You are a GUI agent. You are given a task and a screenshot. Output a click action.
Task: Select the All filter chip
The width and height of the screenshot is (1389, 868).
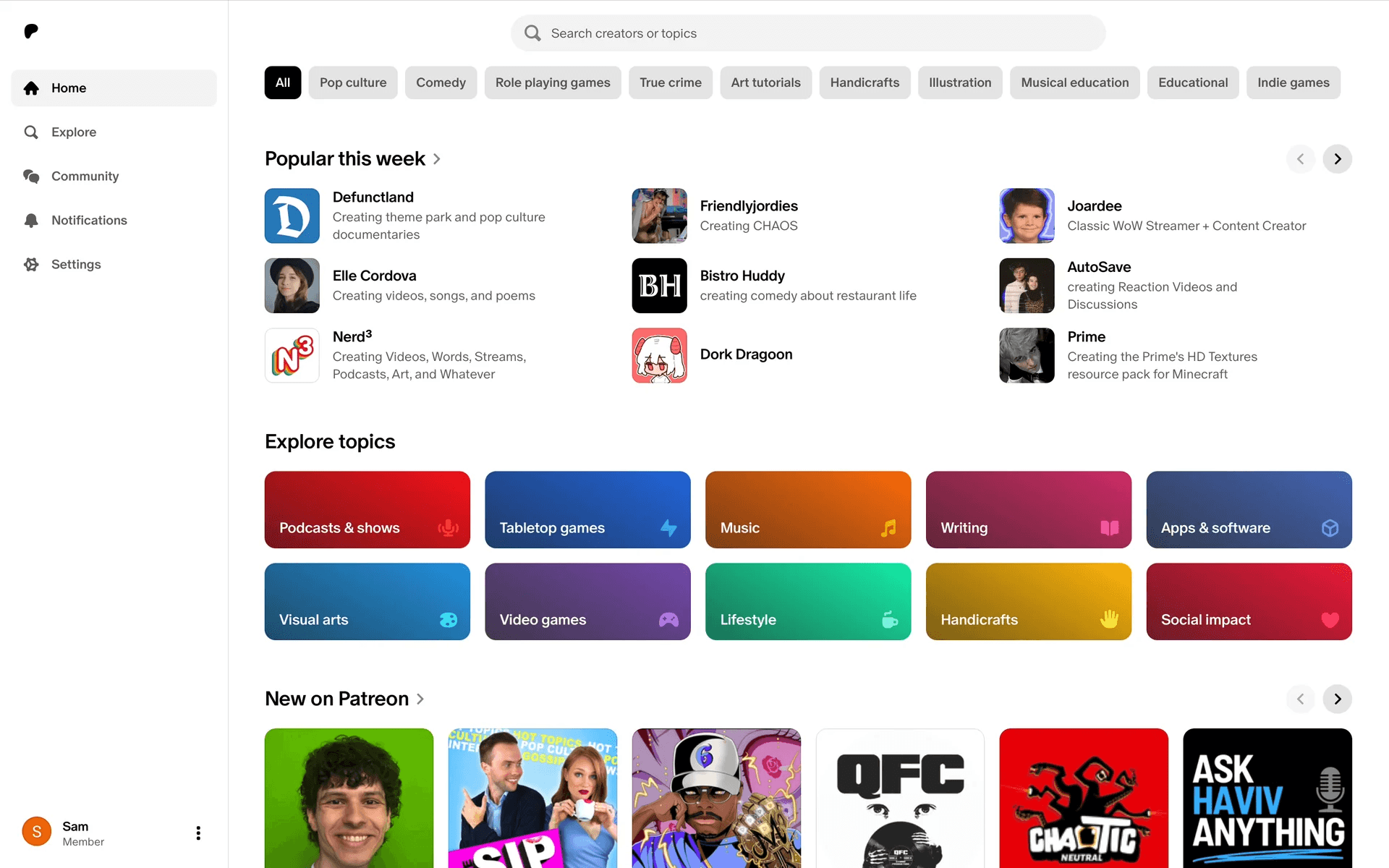[283, 82]
